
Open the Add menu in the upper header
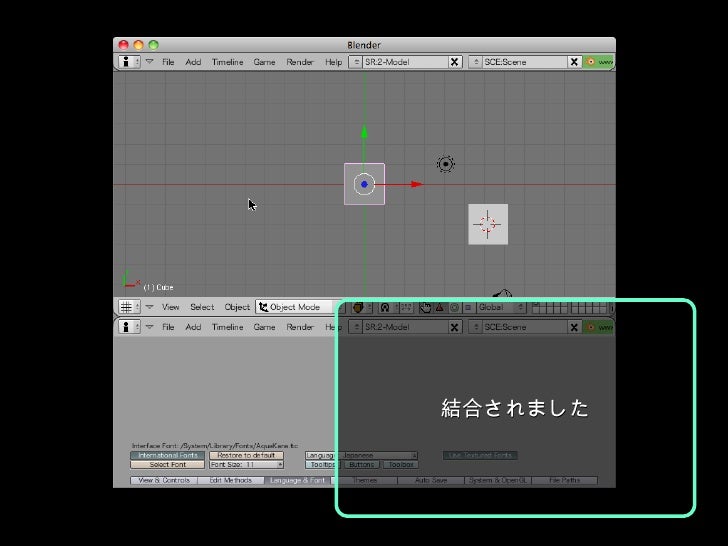[193, 62]
